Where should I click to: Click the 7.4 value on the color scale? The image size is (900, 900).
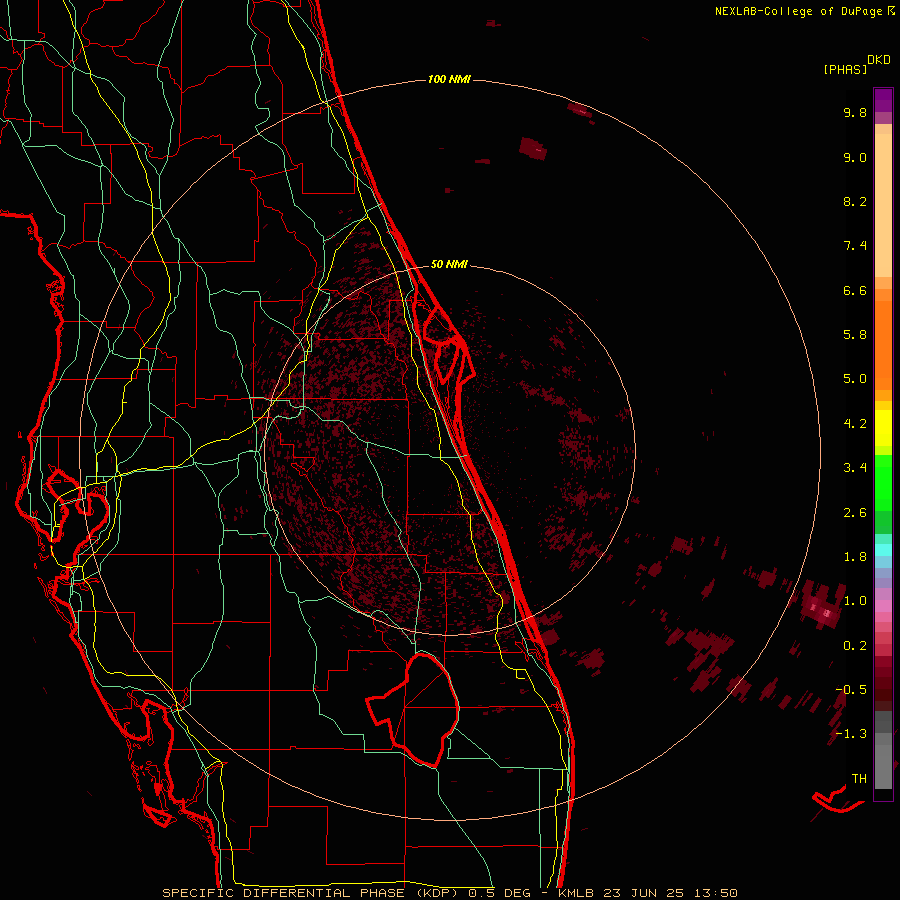[855, 246]
